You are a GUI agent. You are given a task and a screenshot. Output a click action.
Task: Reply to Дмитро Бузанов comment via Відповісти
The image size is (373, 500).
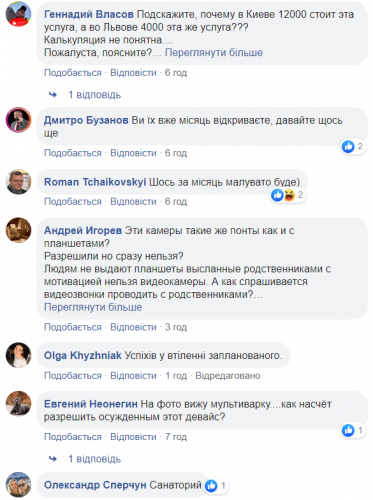pos(133,153)
